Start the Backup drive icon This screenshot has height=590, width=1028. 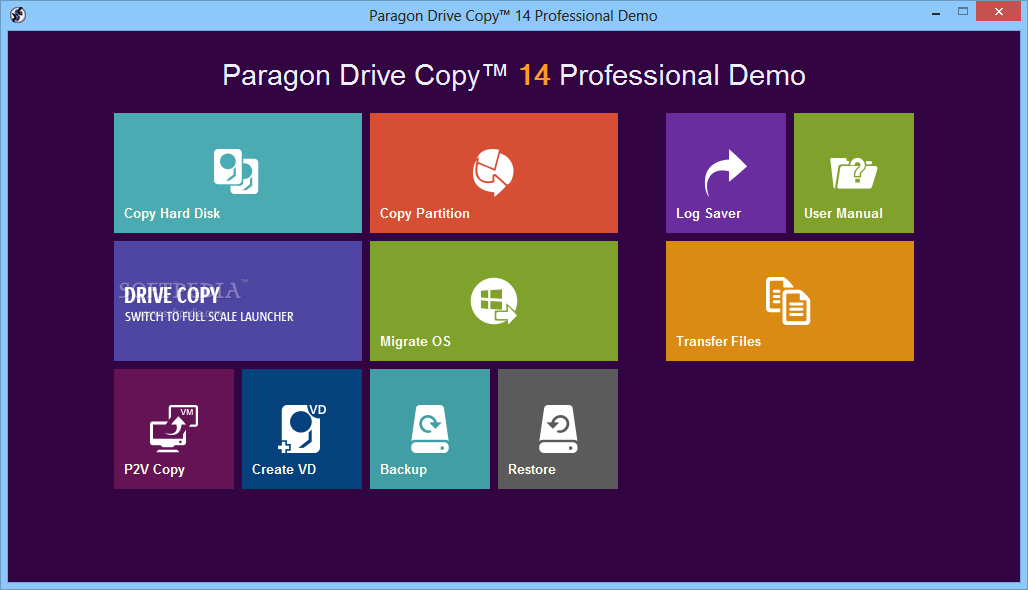[x=430, y=429]
